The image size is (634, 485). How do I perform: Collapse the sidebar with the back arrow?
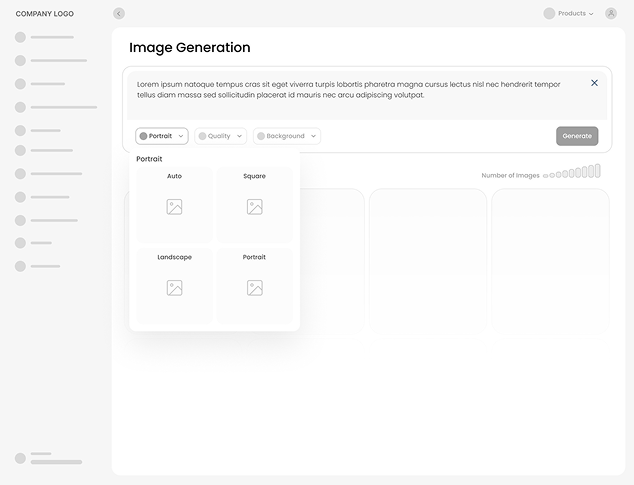(119, 14)
